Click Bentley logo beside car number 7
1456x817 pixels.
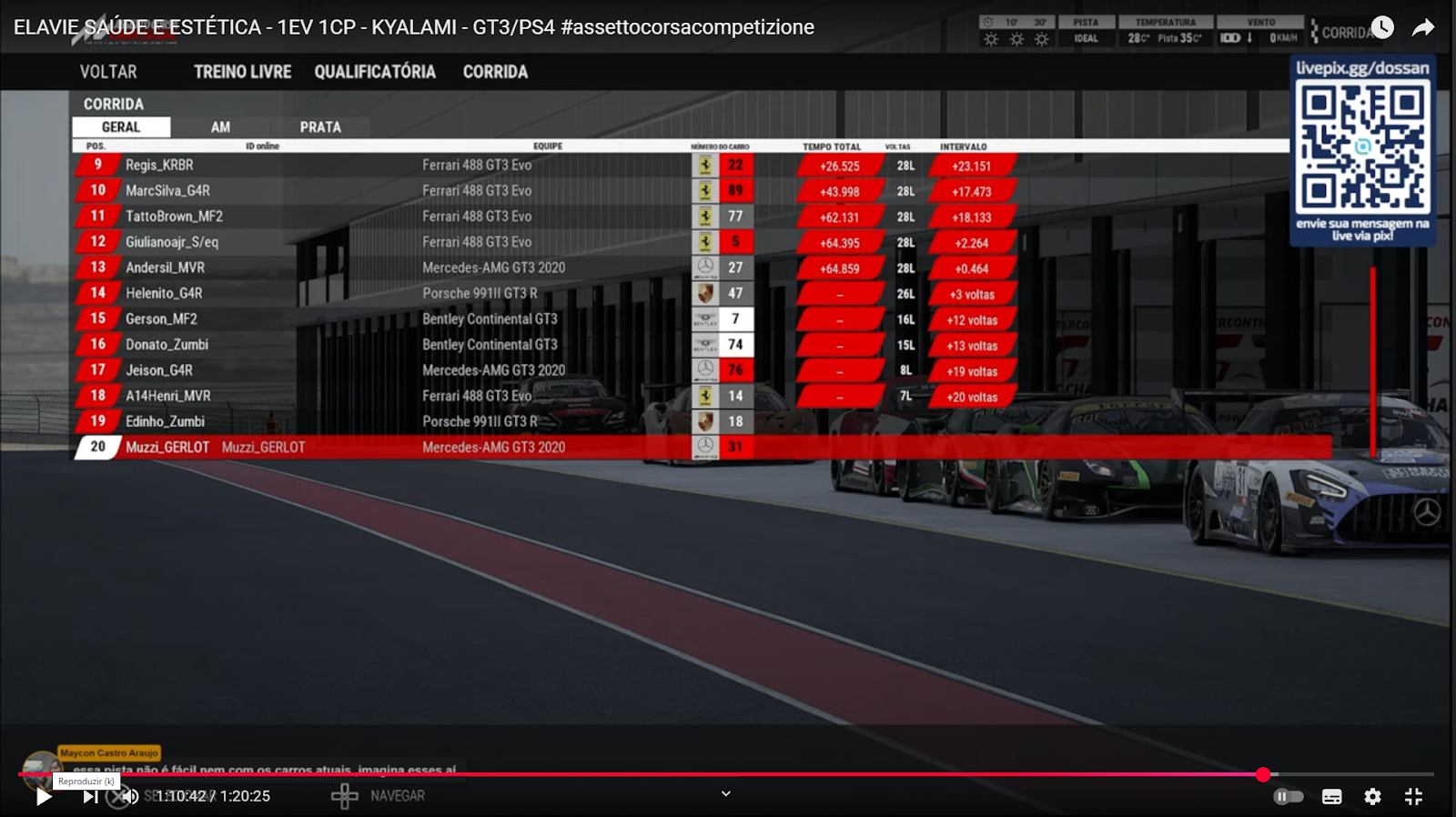[705, 318]
